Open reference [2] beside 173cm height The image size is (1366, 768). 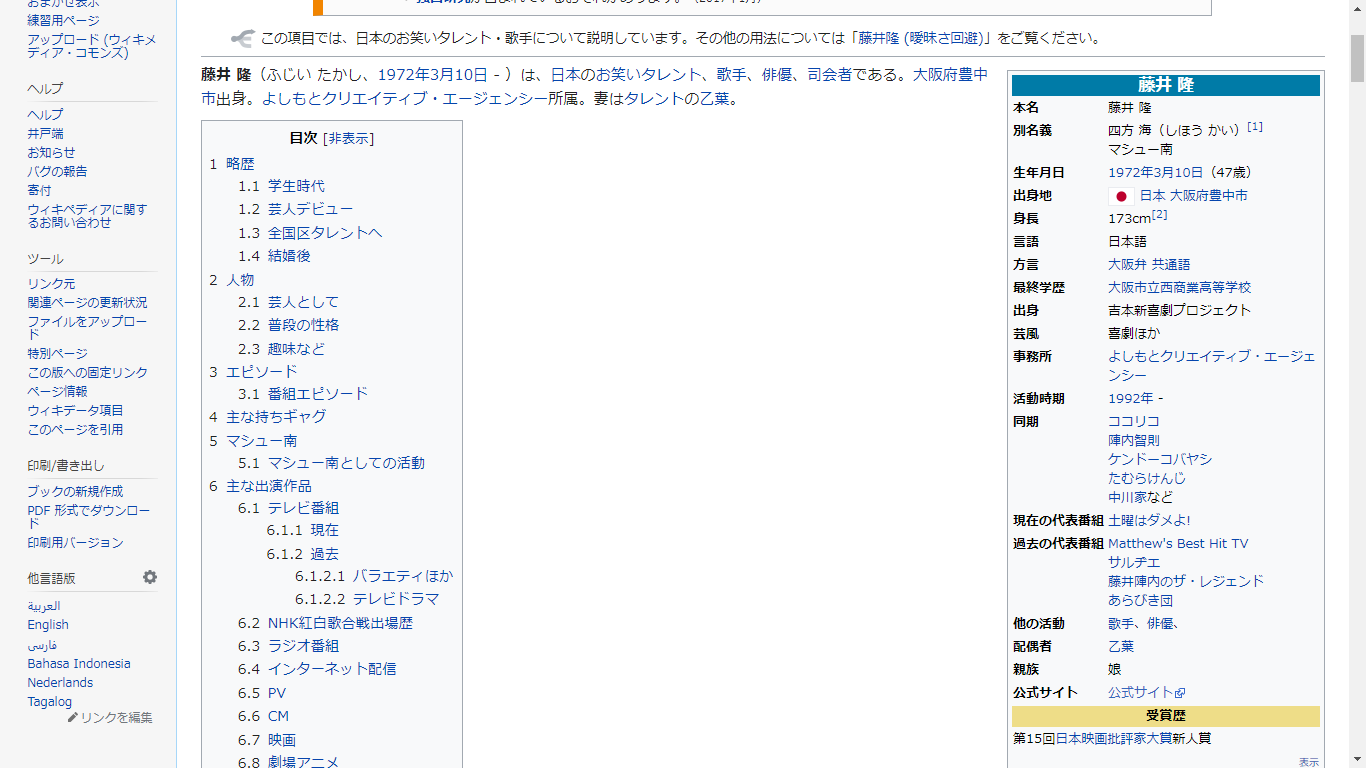pyautogui.click(x=1160, y=214)
